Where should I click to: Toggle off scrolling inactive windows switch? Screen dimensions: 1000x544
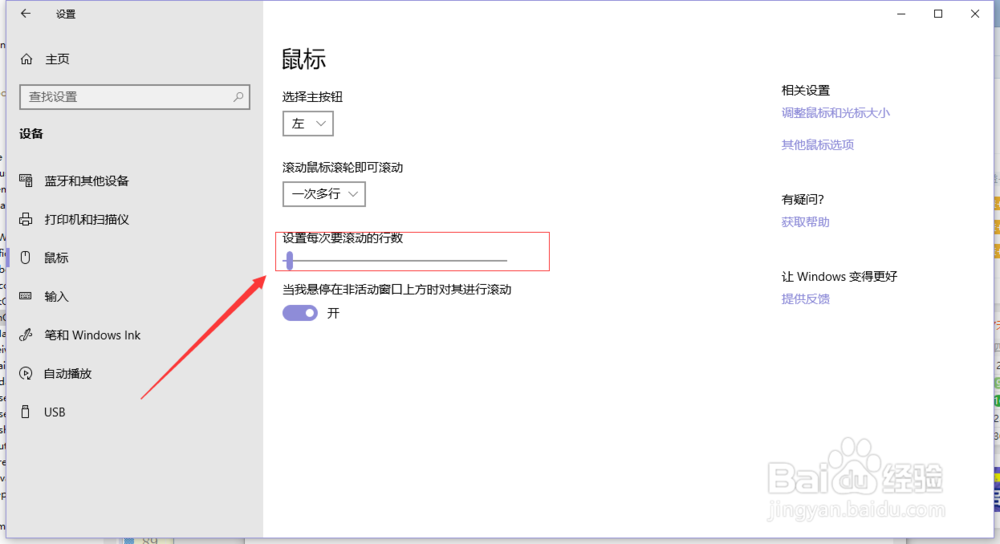pyautogui.click(x=300, y=313)
